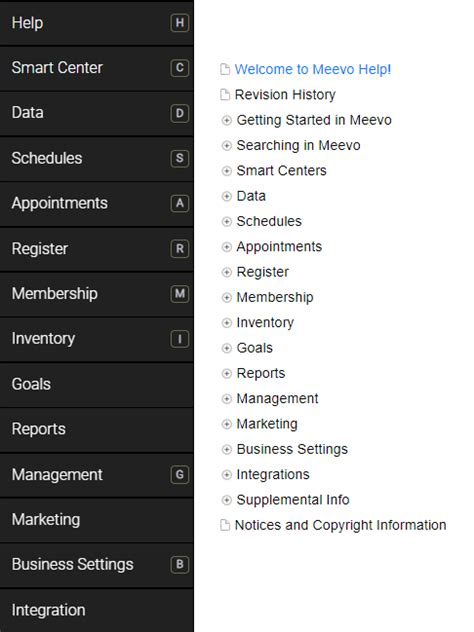Screen dimensions: 474x632
Task: Click the page icon beside Notices and Copyright Information
Action: click(225, 525)
